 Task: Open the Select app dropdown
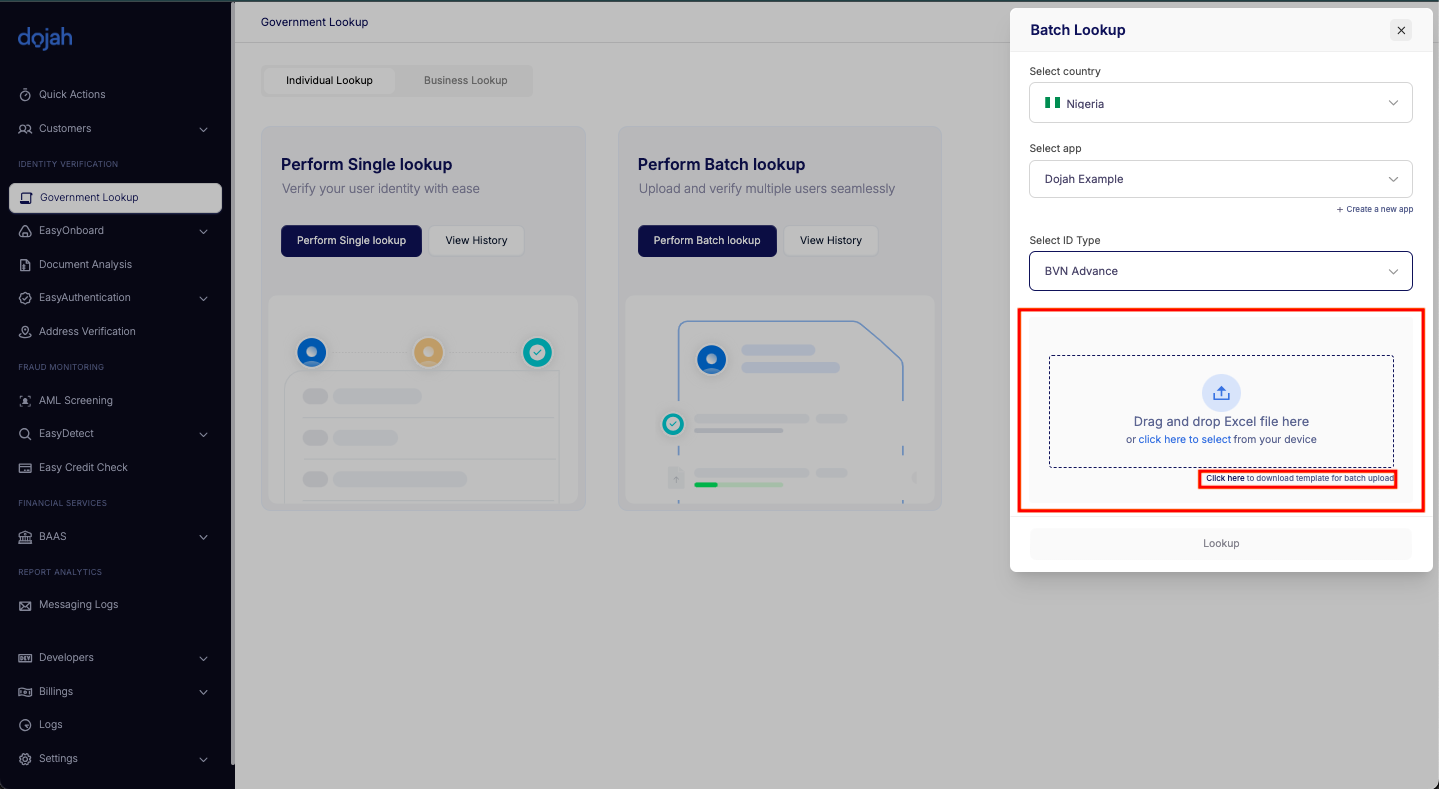pyautogui.click(x=1220, y=179)
